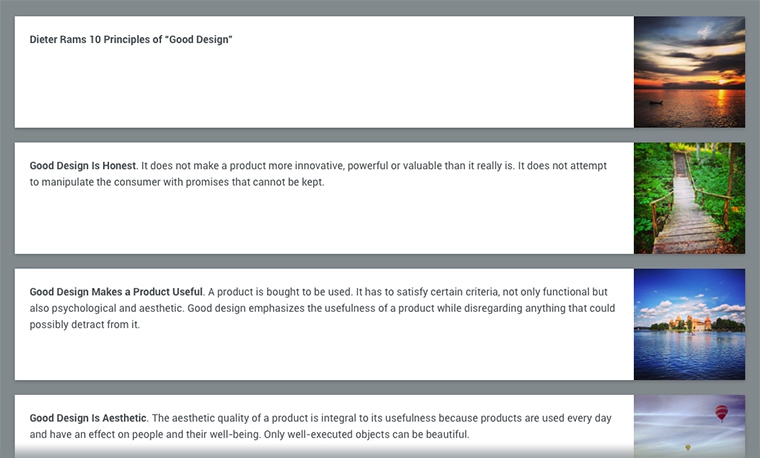Image resolution: width=760 pixels, height=458 pixels.
Task: Click the red hot air balloon
Action: (720, 412)
